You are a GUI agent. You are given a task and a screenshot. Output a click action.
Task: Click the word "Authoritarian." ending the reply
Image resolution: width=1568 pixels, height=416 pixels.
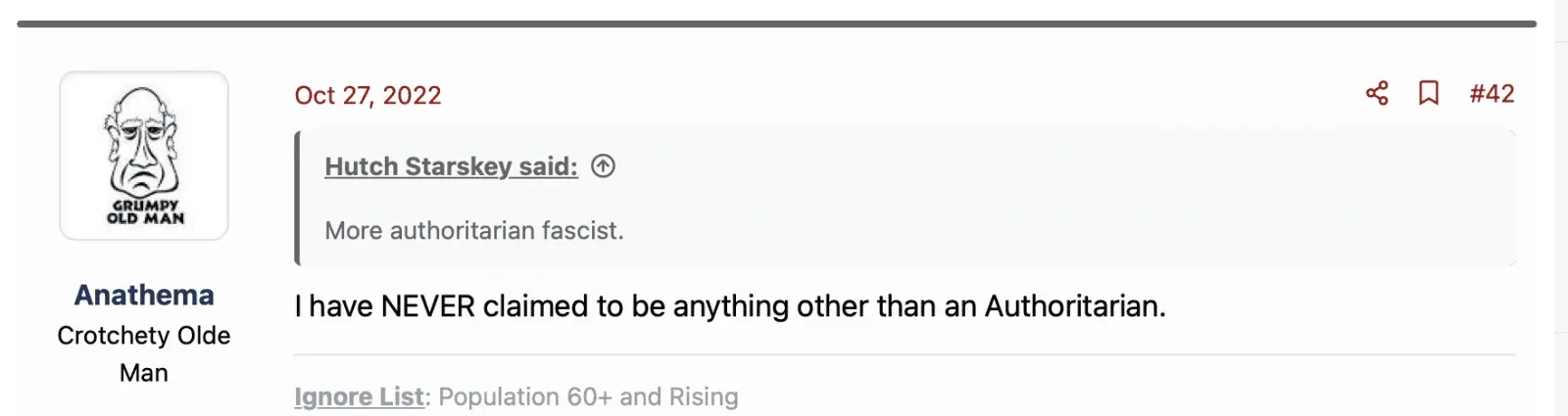(x=1075, y=306)
